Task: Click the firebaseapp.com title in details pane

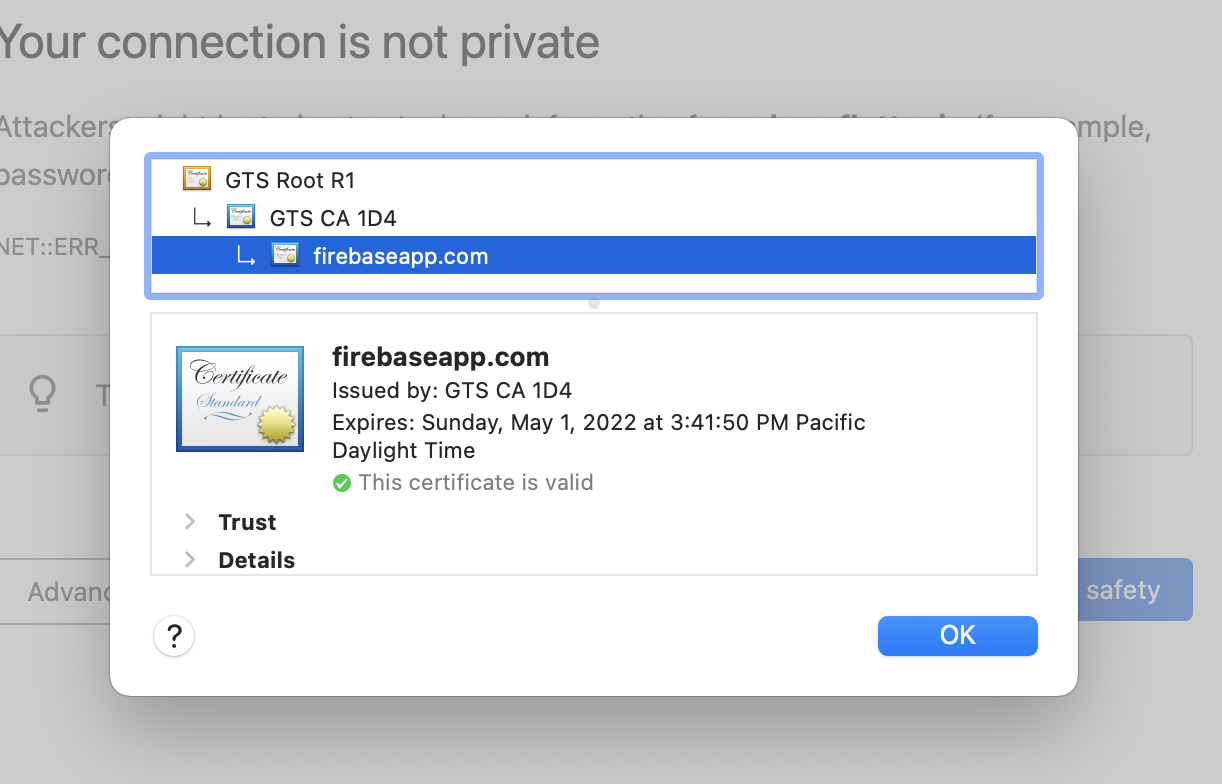Action: click(440, 357)
